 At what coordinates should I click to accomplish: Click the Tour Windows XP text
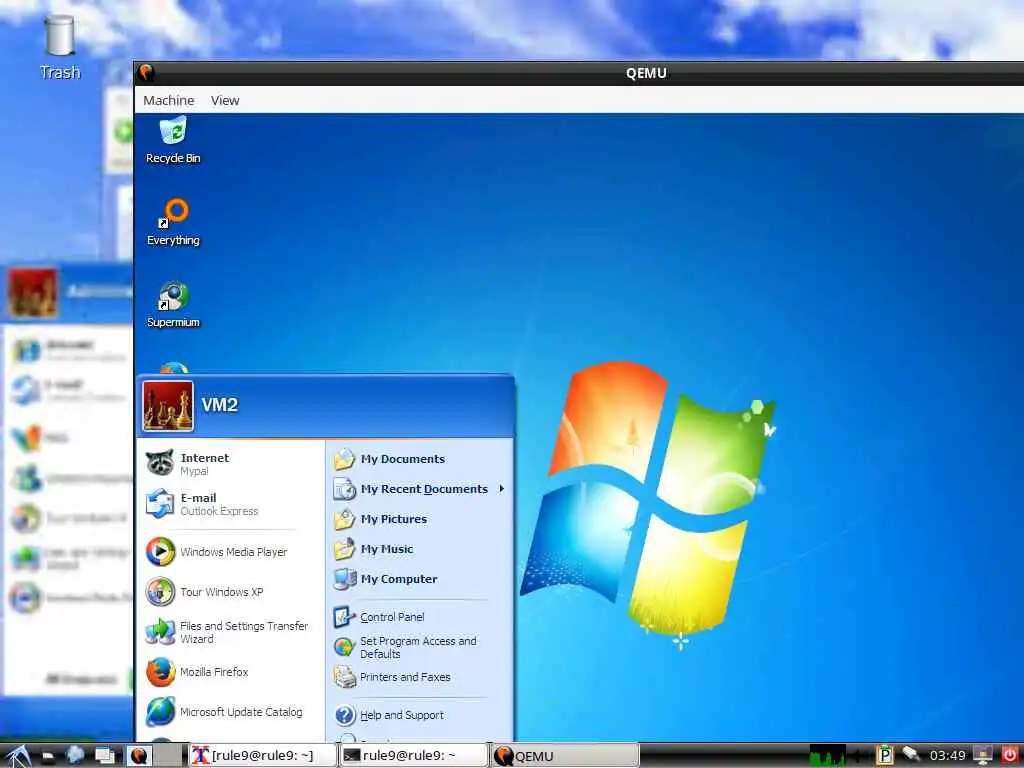pyautogui.click(x=221, y=592)
